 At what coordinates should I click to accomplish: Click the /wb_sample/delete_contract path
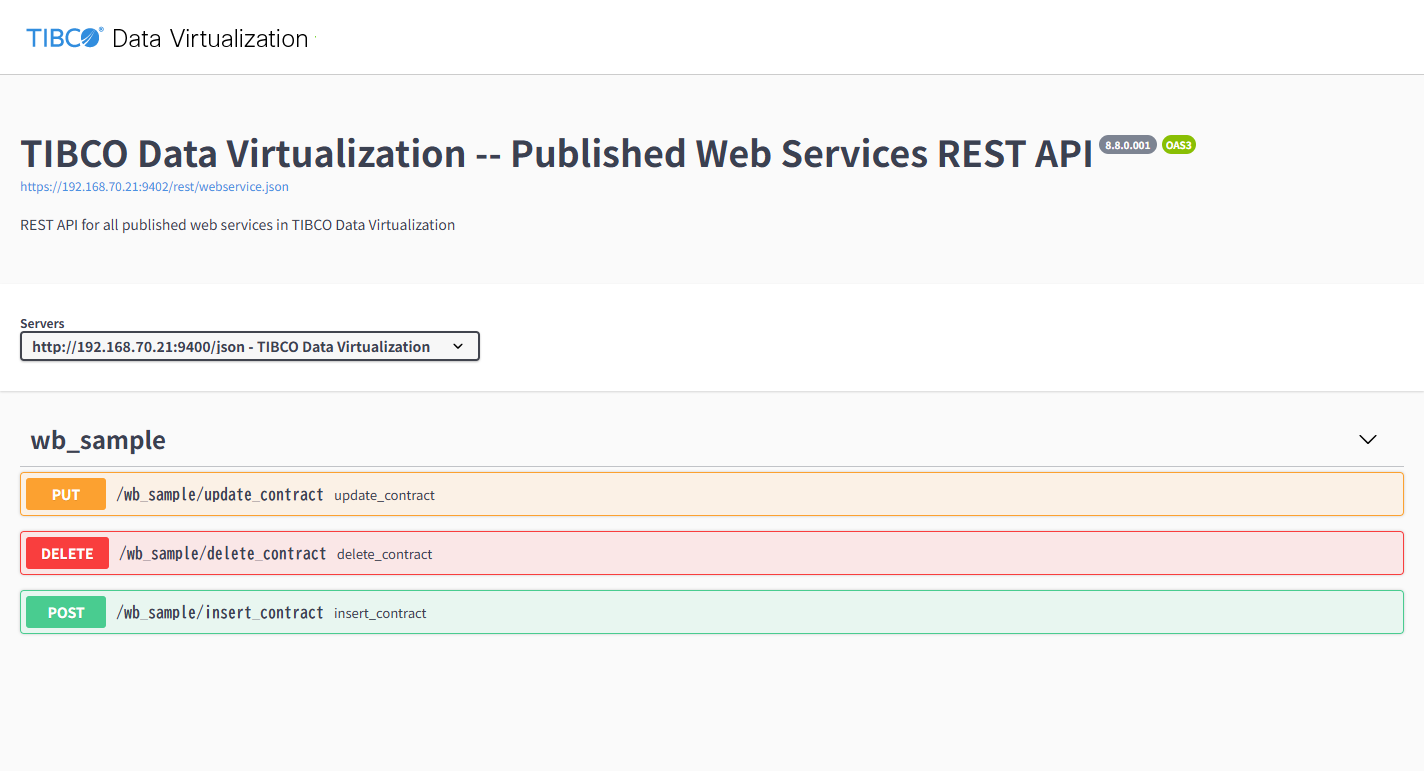click(x=222, y=553)
